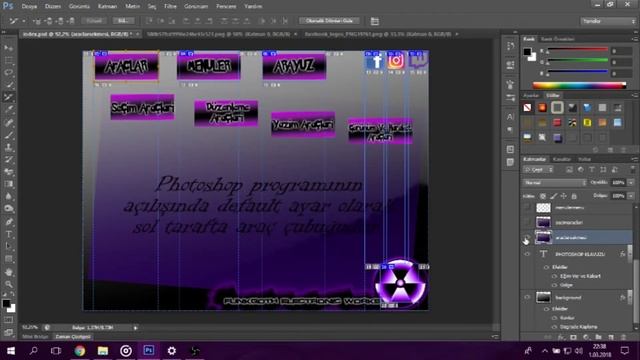Image resolution: width=640 pixels, height=360 pixels.
Task: Toggle Eğim Ver ve Kabart effect visibility
Action: 554,276
